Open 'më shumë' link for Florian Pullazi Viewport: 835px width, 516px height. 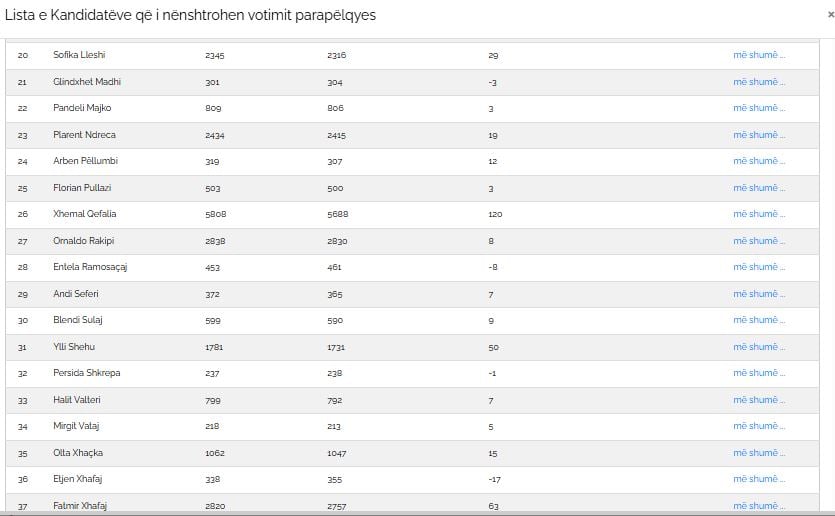pyautogui.click(x=759, y=187)
